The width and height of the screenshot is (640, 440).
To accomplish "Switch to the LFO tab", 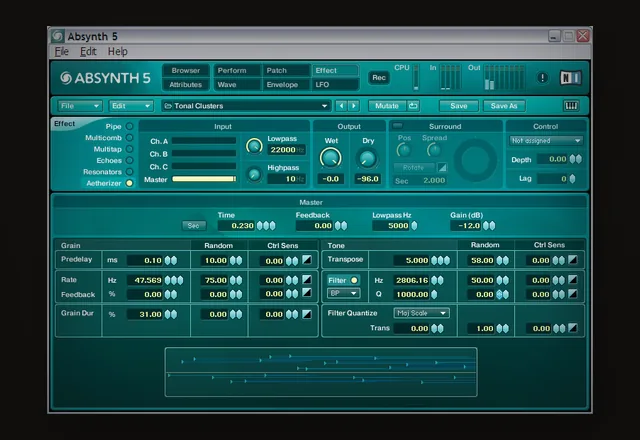I will tap(335, 84).
